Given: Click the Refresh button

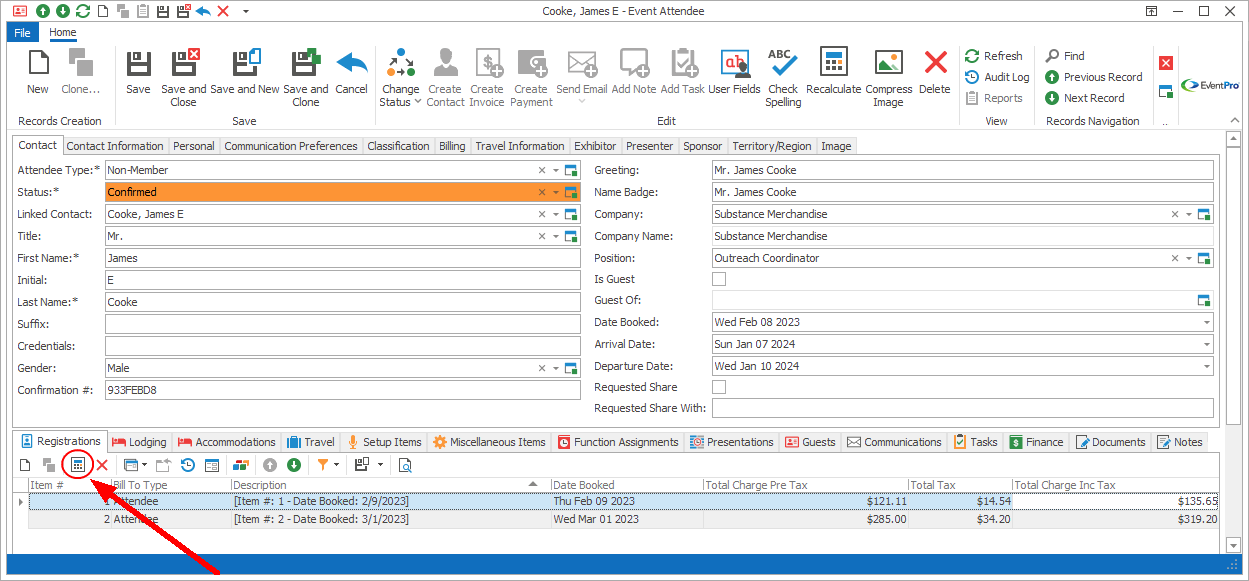Looking at the screenshot, I should (x=994, y=56).
